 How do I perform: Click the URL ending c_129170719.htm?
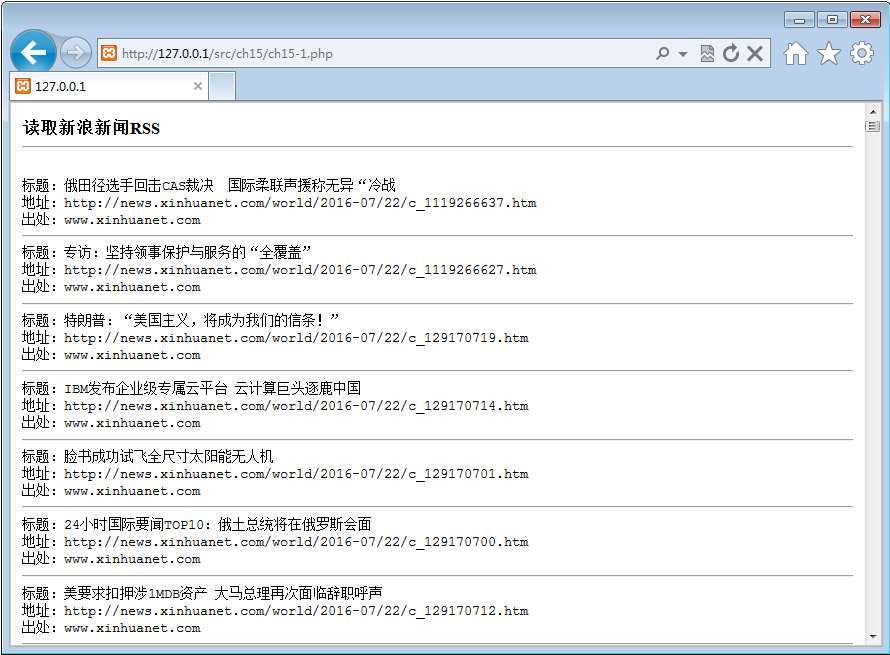tap(296, 338)
